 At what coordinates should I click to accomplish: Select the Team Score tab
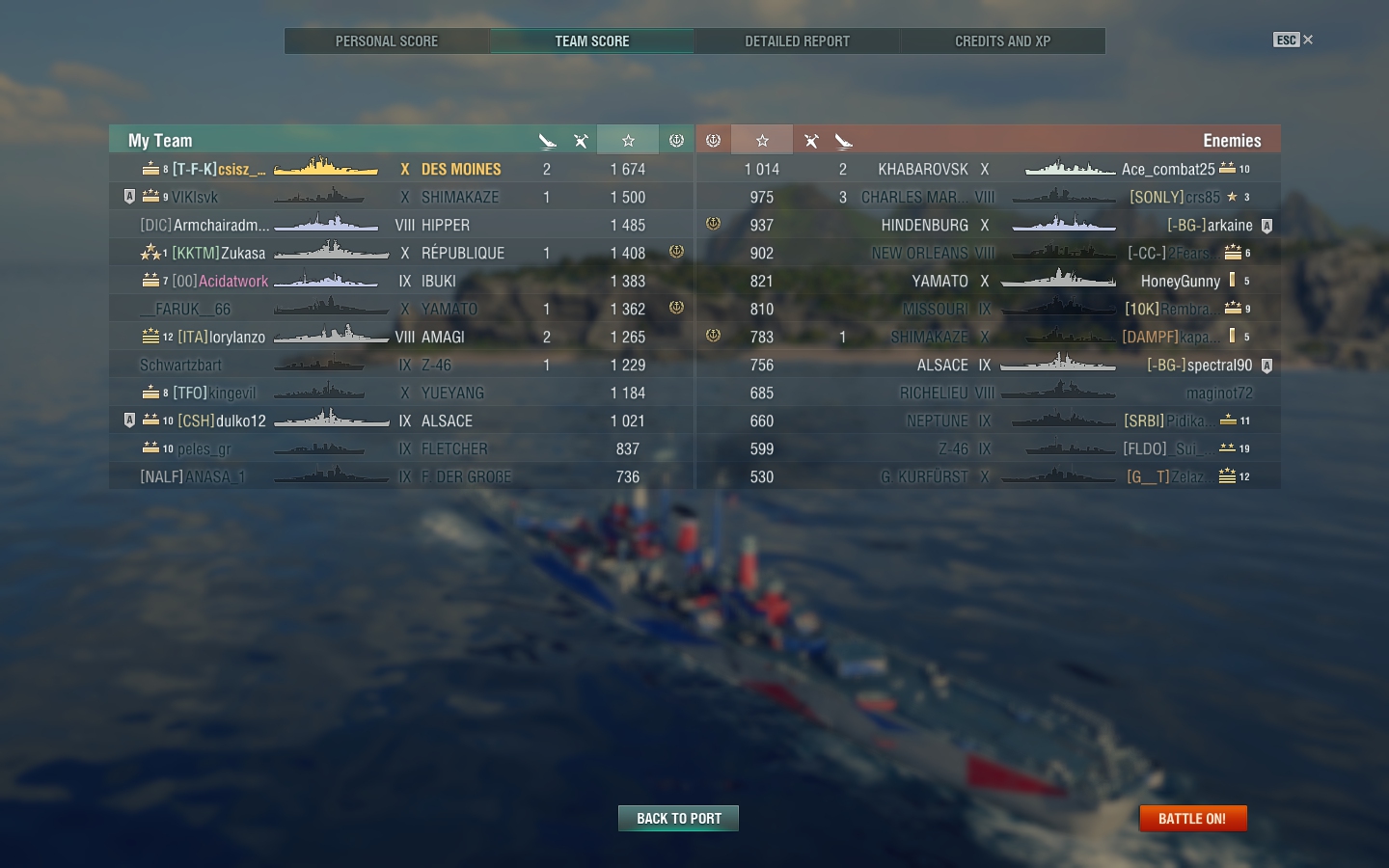tap(592, 41)
